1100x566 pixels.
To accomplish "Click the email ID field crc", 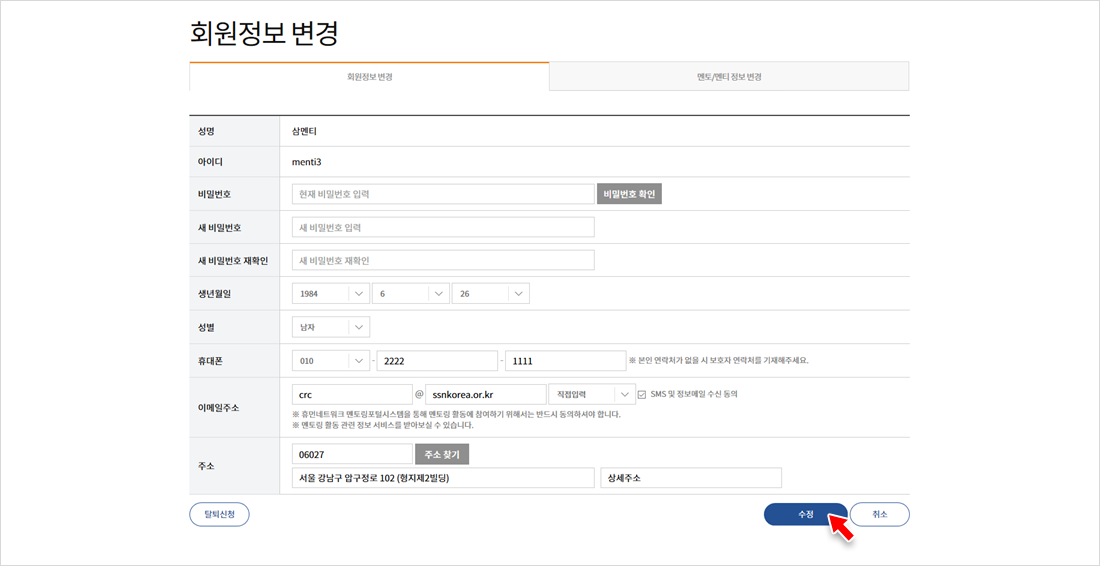I will (352, 394).
